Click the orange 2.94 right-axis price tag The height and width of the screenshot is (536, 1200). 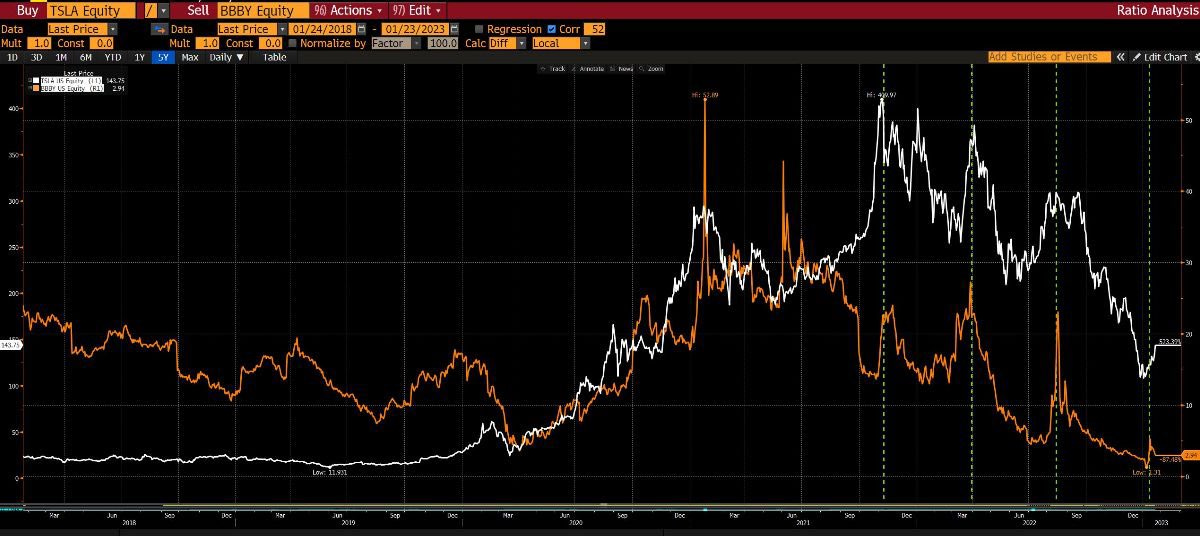[1190, 455]
